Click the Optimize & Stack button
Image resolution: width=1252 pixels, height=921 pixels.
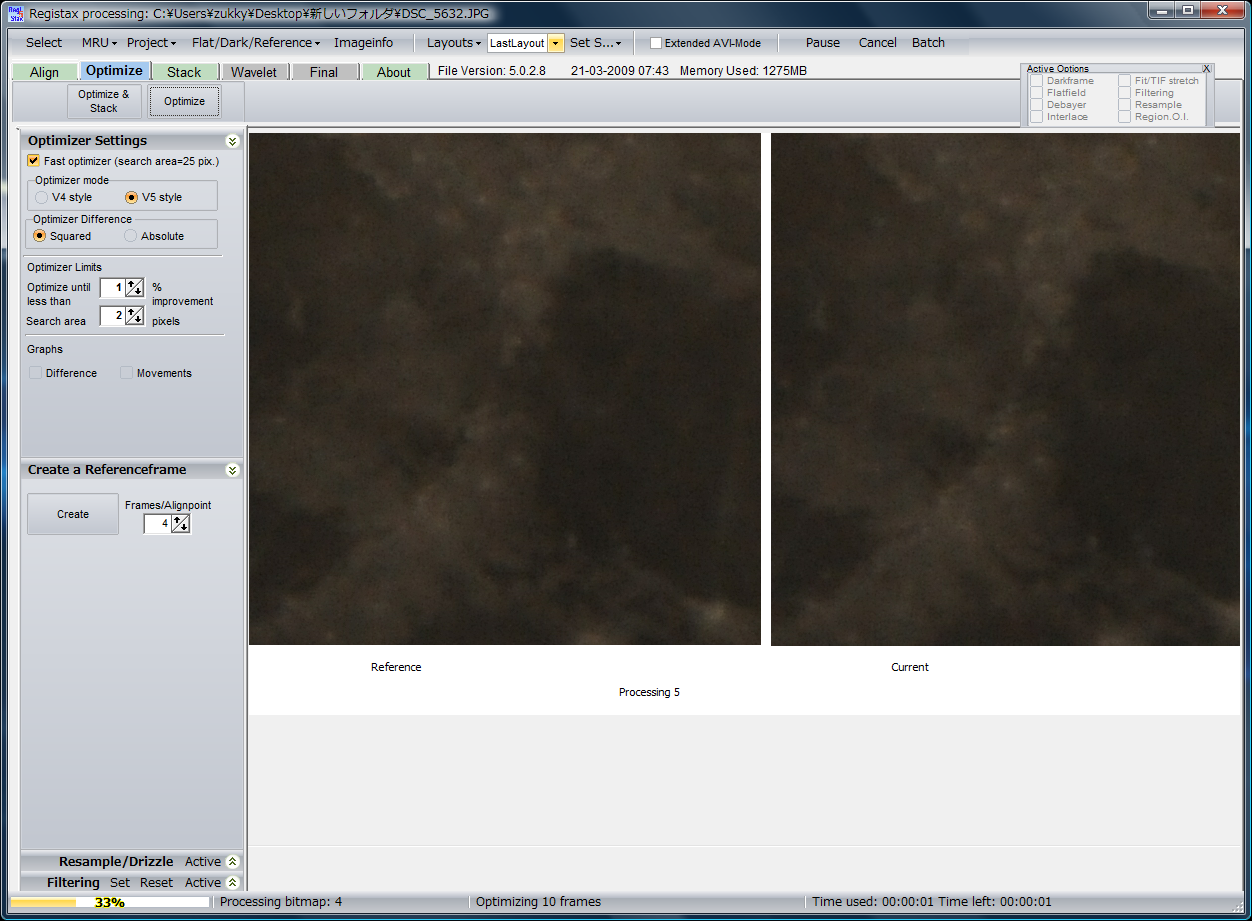pos(104,101)
